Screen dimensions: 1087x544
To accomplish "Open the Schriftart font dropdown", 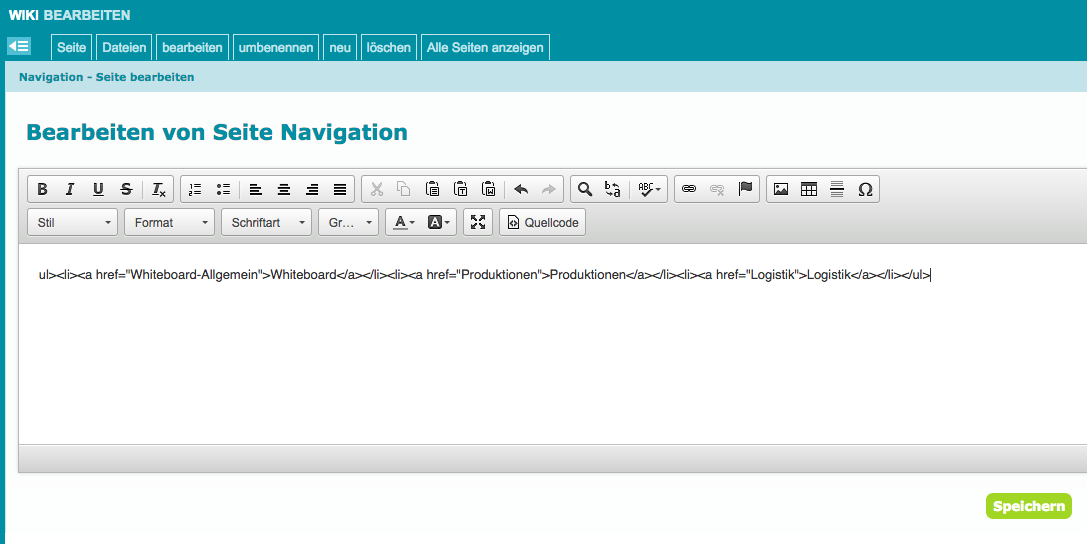I will pyautogui.click(x=266, y=222).
